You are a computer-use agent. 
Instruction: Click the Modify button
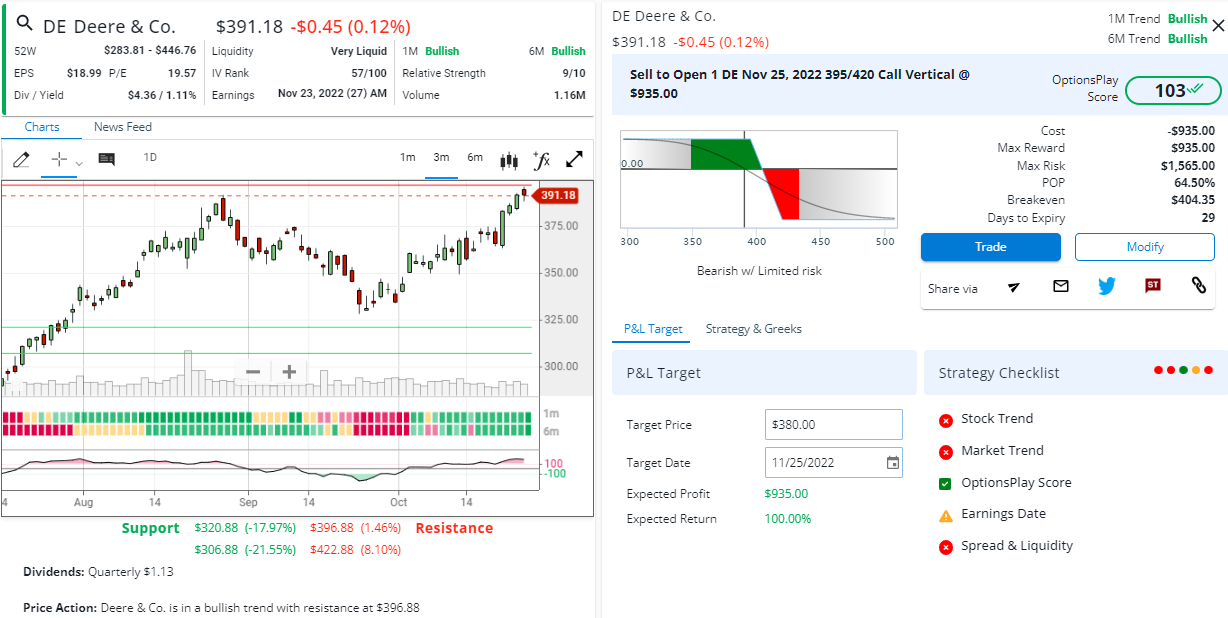[x=1145, y=247]
